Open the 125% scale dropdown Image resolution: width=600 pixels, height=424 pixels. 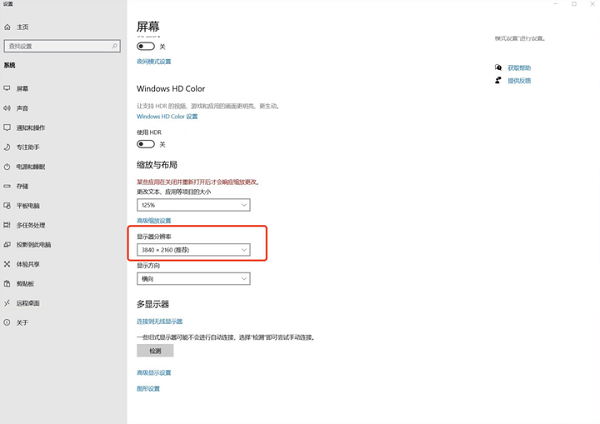194,205
